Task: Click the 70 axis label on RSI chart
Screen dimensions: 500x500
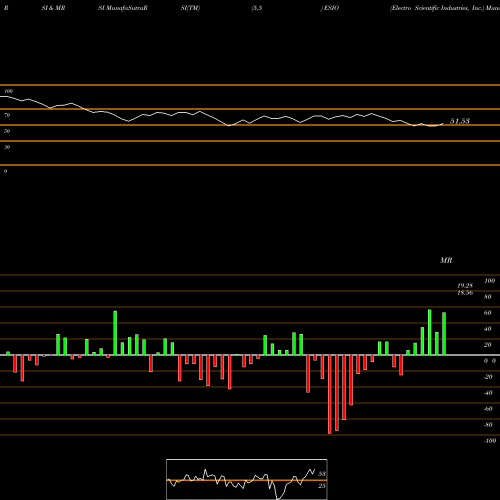Action: (x=7, y=115)
